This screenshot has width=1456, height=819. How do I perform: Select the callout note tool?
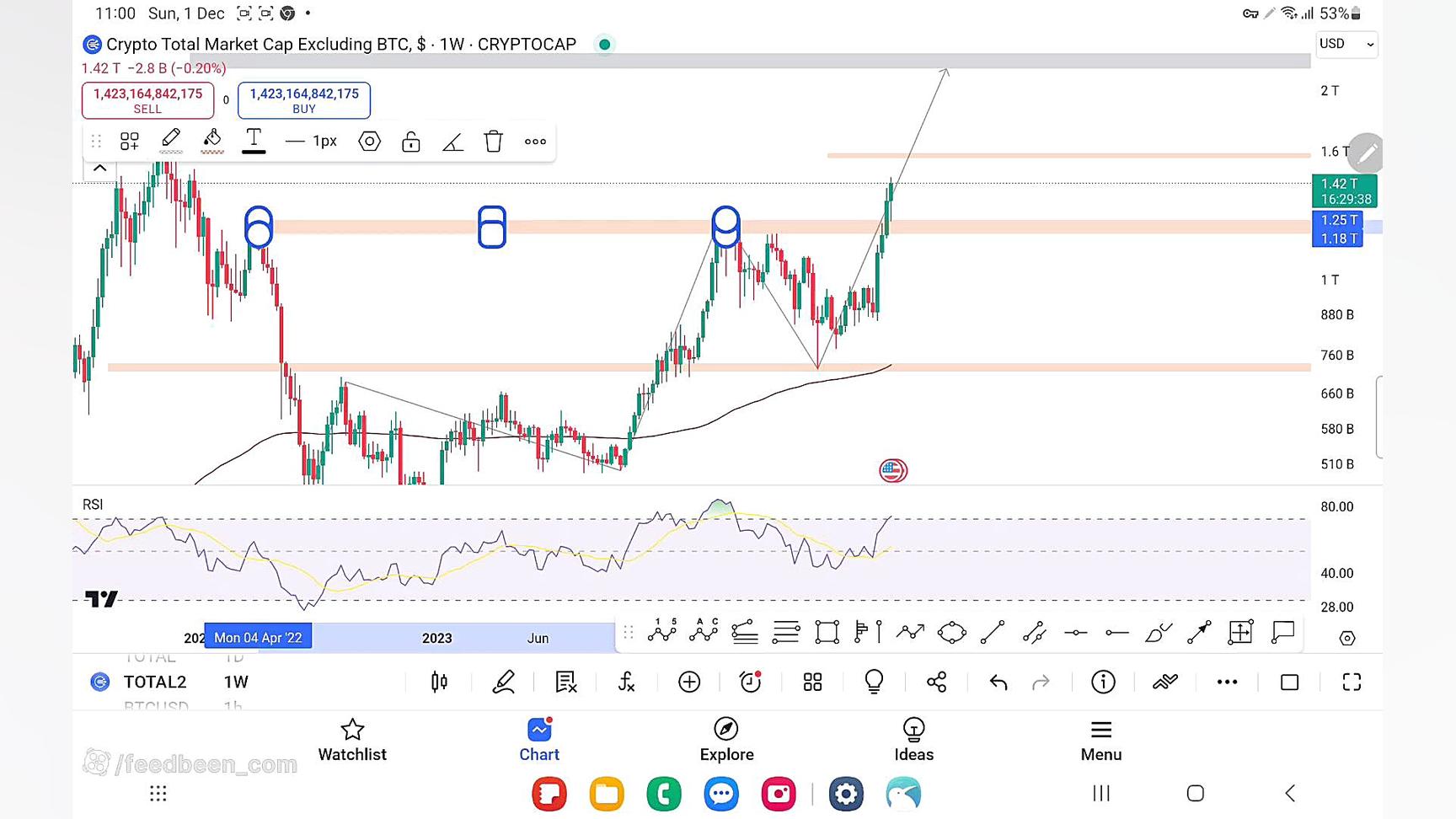(1282, 632)
